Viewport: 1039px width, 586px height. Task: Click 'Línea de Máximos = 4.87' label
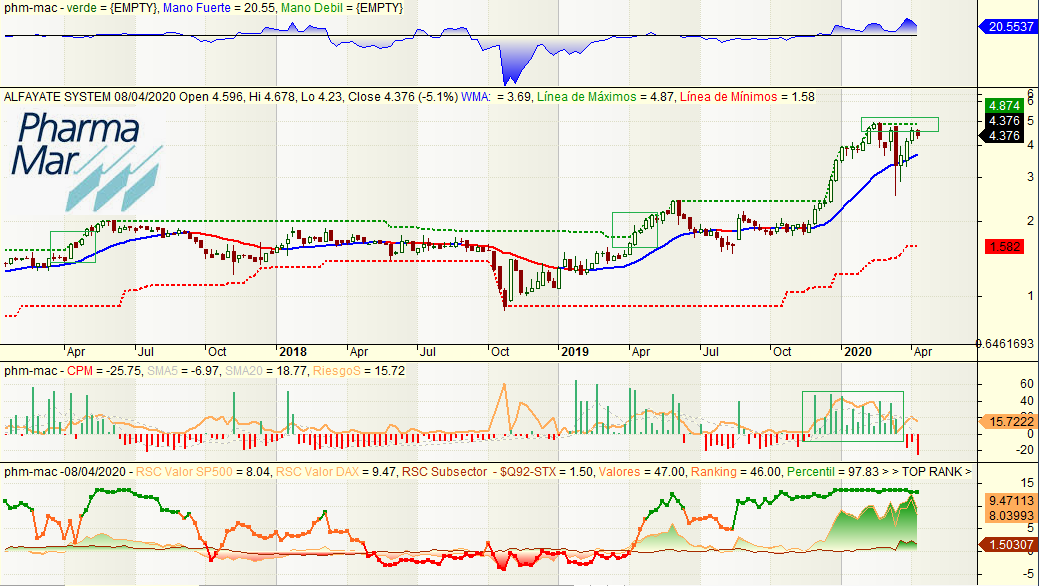[605, 97]
